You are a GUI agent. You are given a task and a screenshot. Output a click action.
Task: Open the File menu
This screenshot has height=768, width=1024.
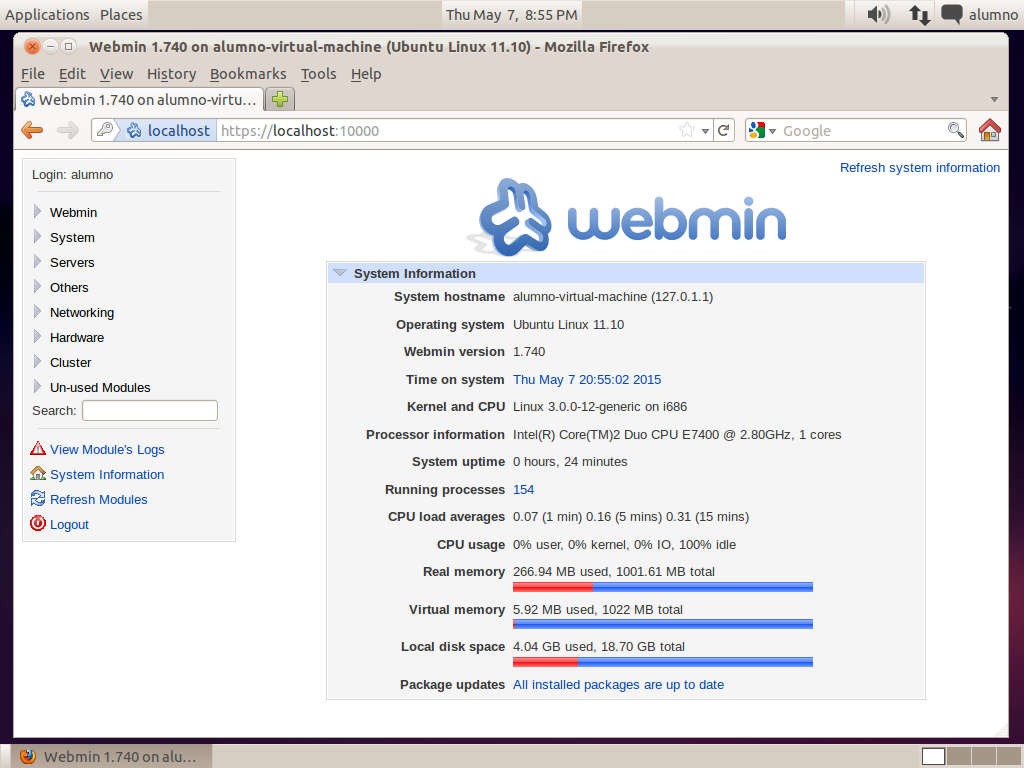click(x=33, y=74)
